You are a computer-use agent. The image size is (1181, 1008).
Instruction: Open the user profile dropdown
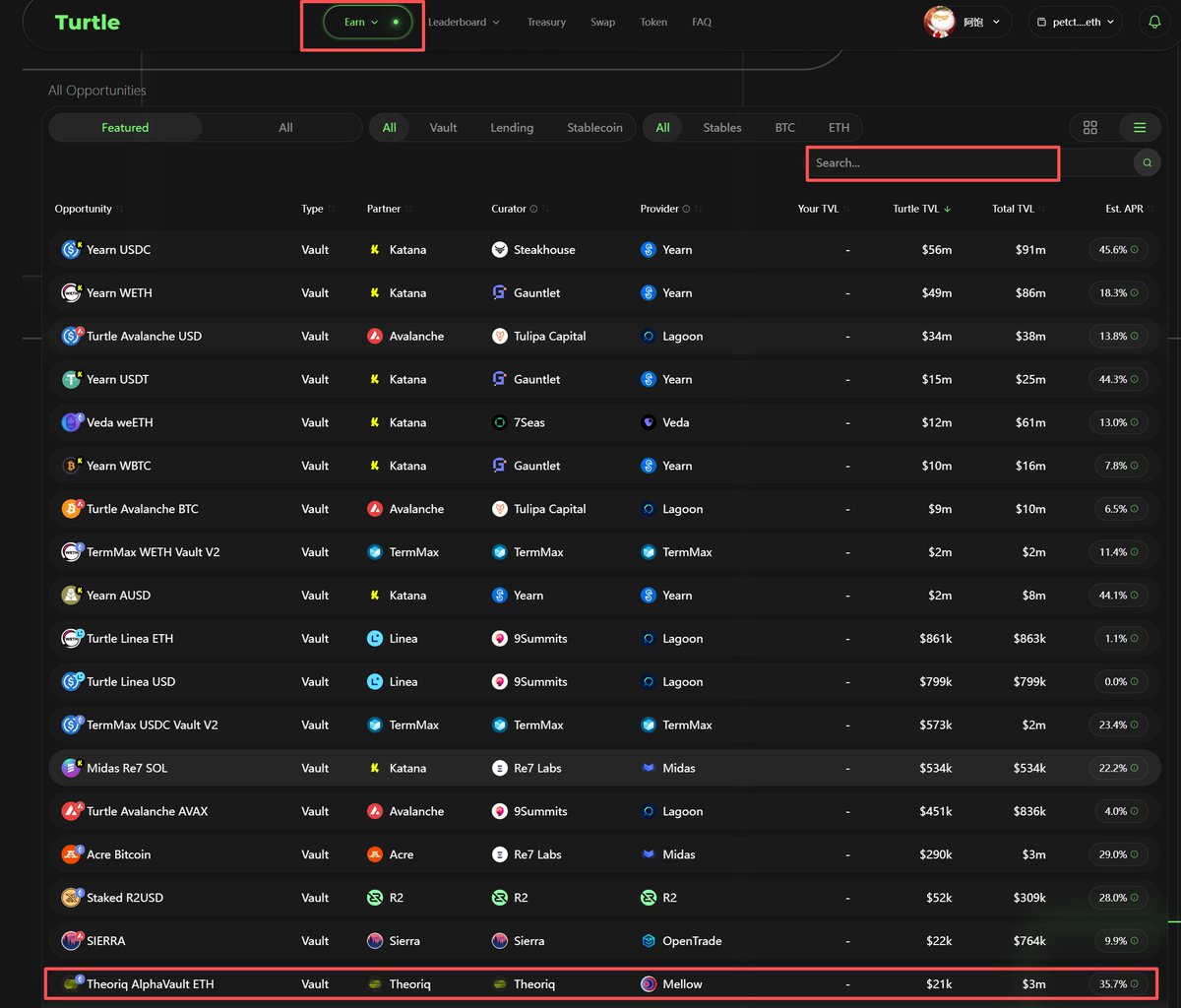[x=967, y=22]
